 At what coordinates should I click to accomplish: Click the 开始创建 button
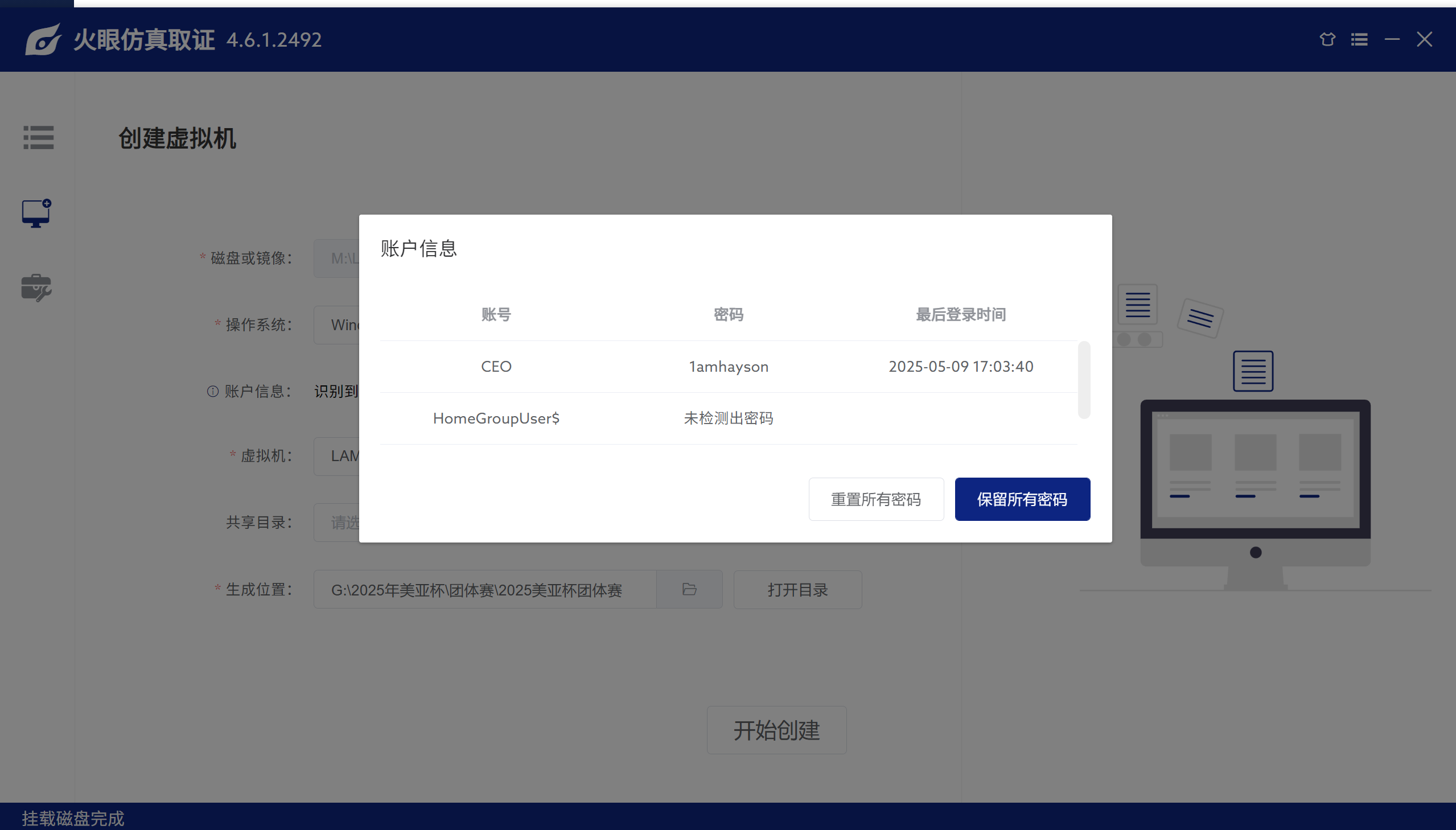[776, 730]
